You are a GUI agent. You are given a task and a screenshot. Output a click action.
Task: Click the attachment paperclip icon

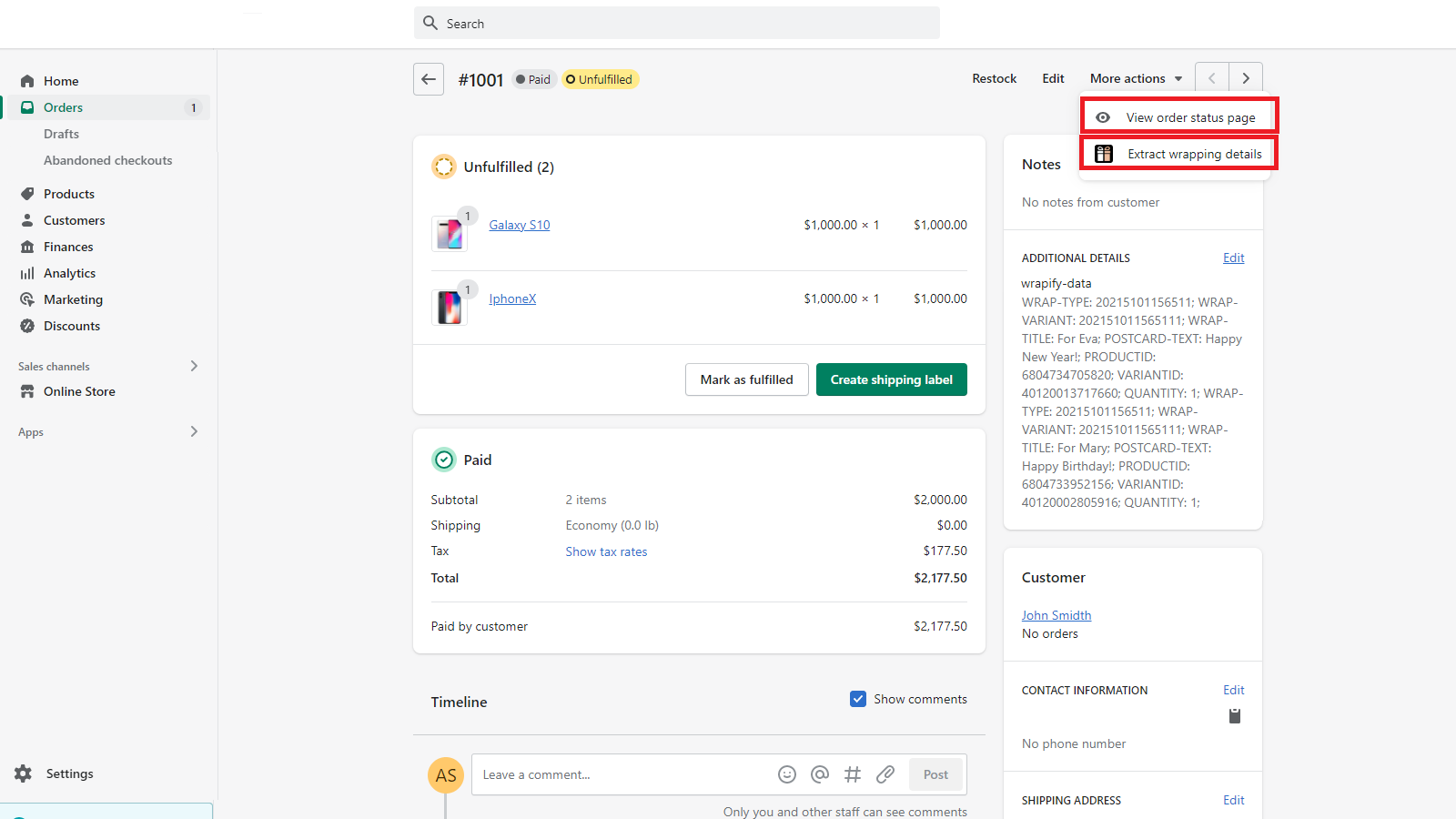885,774
